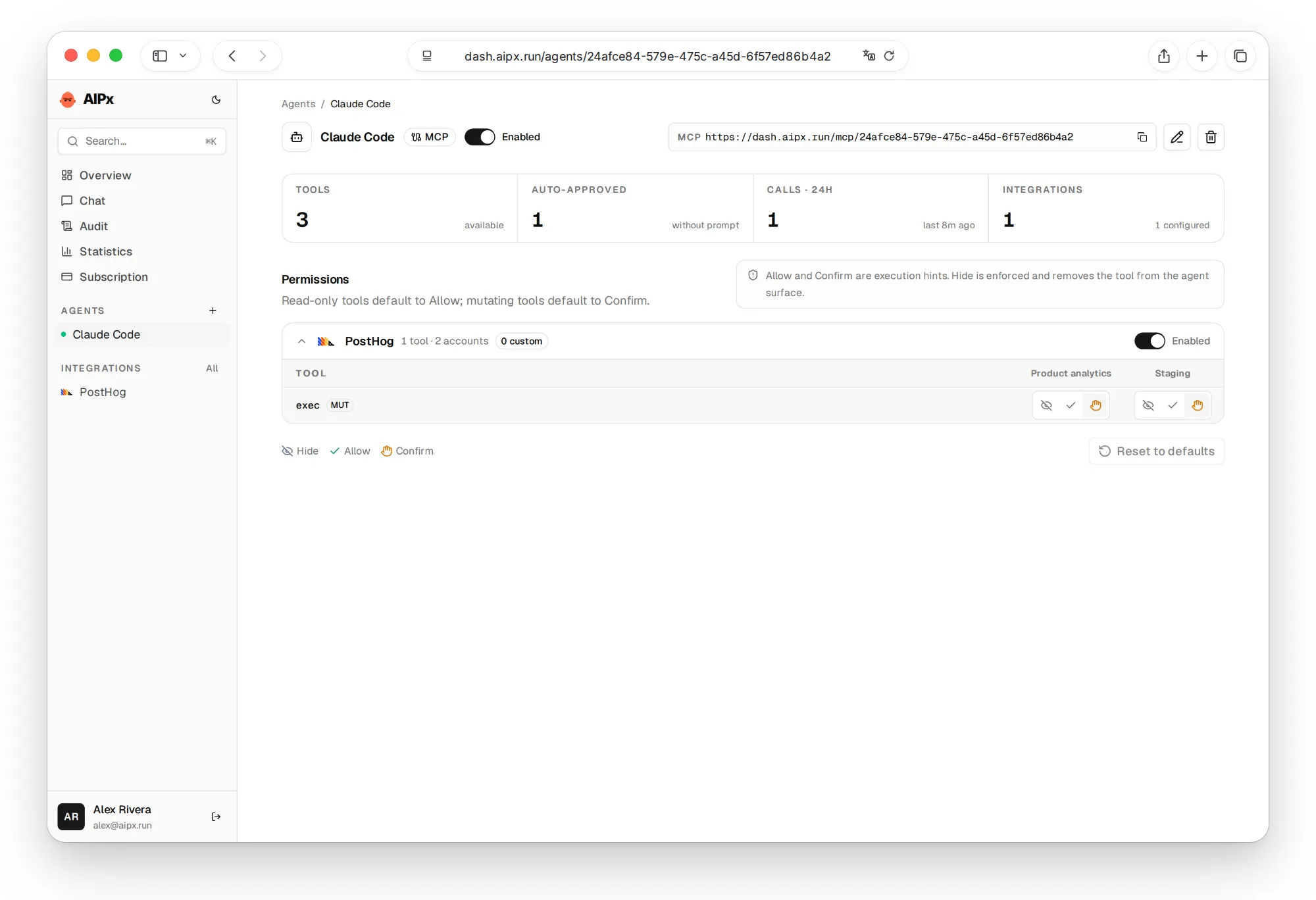The height and width of the screenshot is (900, 1316).
Task: Set exec to Confirm for Product analytics
Action: [1096, 405]
